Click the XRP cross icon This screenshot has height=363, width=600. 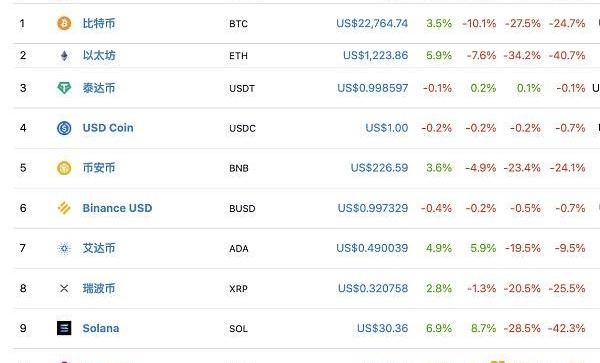64,288
